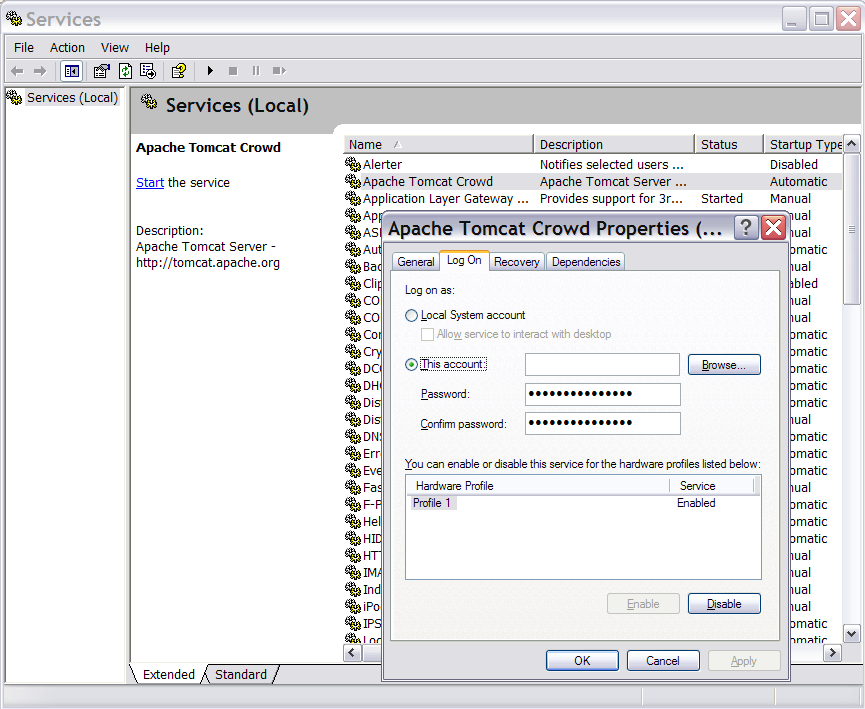Click the Properties toolbar icon
This screenshot has height=709, width=865.
click(x=101, y=71)
